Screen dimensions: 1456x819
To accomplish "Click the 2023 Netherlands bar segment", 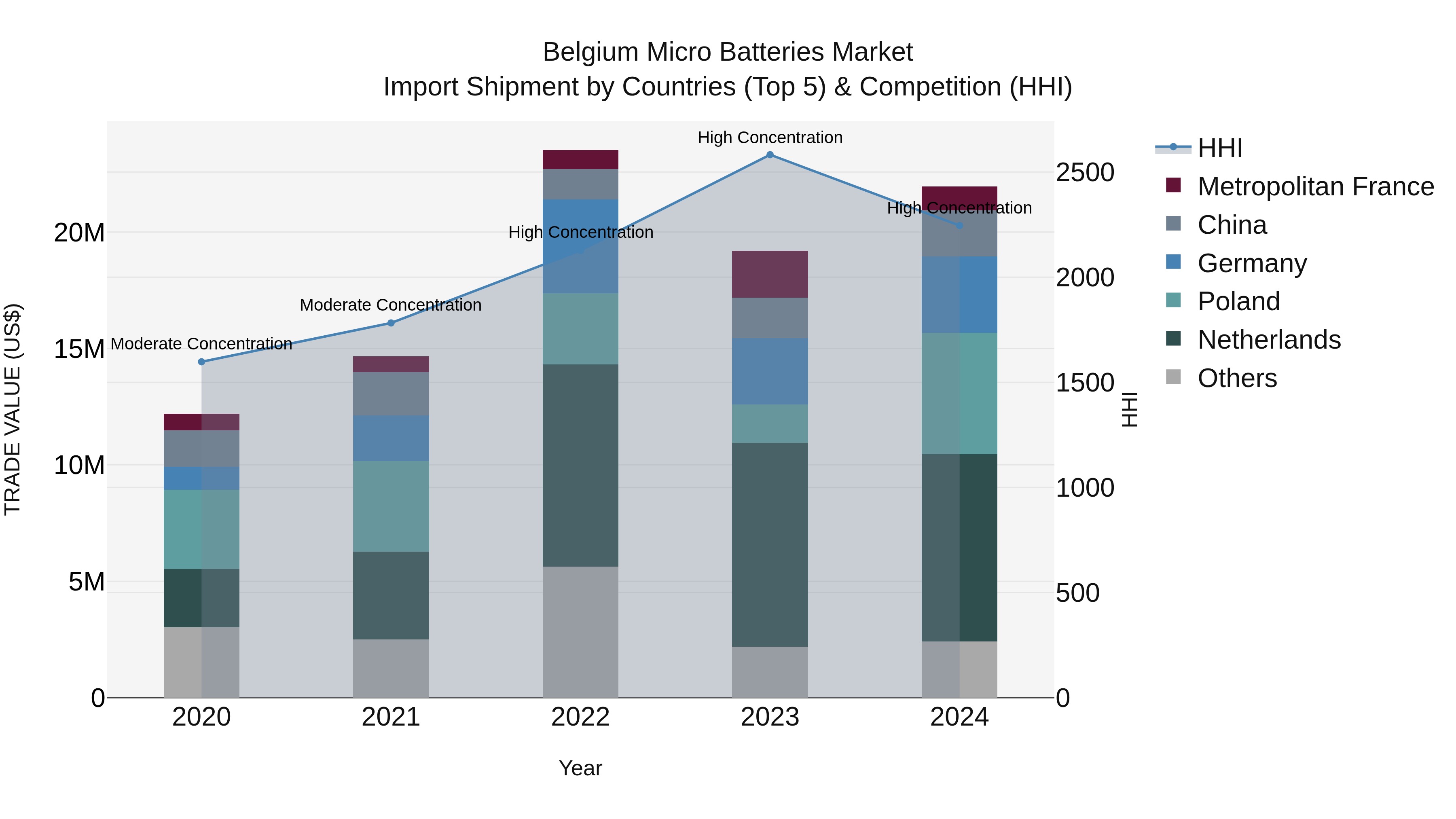I will tap(770, 545).
